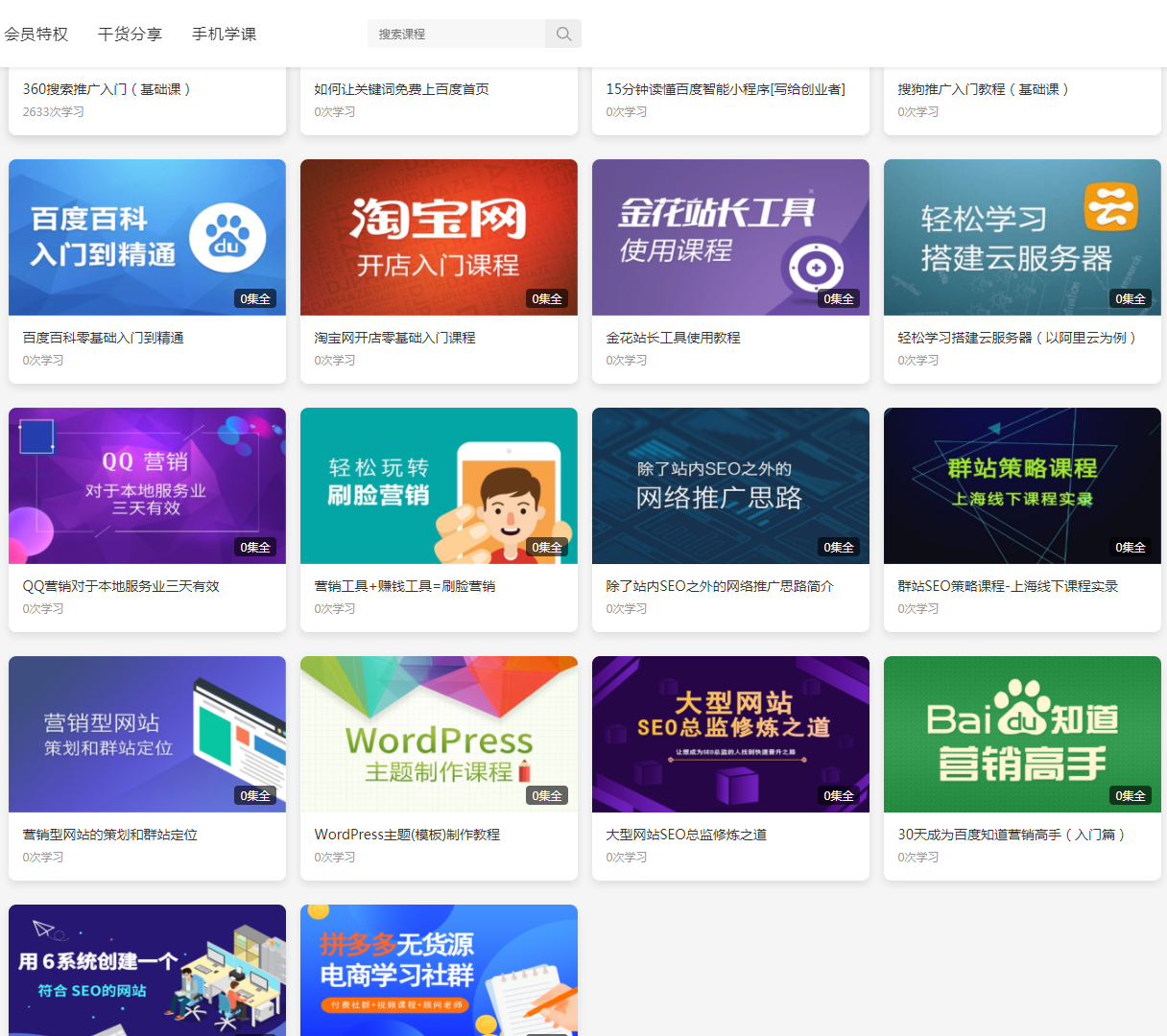Open the 百度百科入门到精通 course thumbnail
This screenshot has height=1036, width=1167.
(147, 237)
